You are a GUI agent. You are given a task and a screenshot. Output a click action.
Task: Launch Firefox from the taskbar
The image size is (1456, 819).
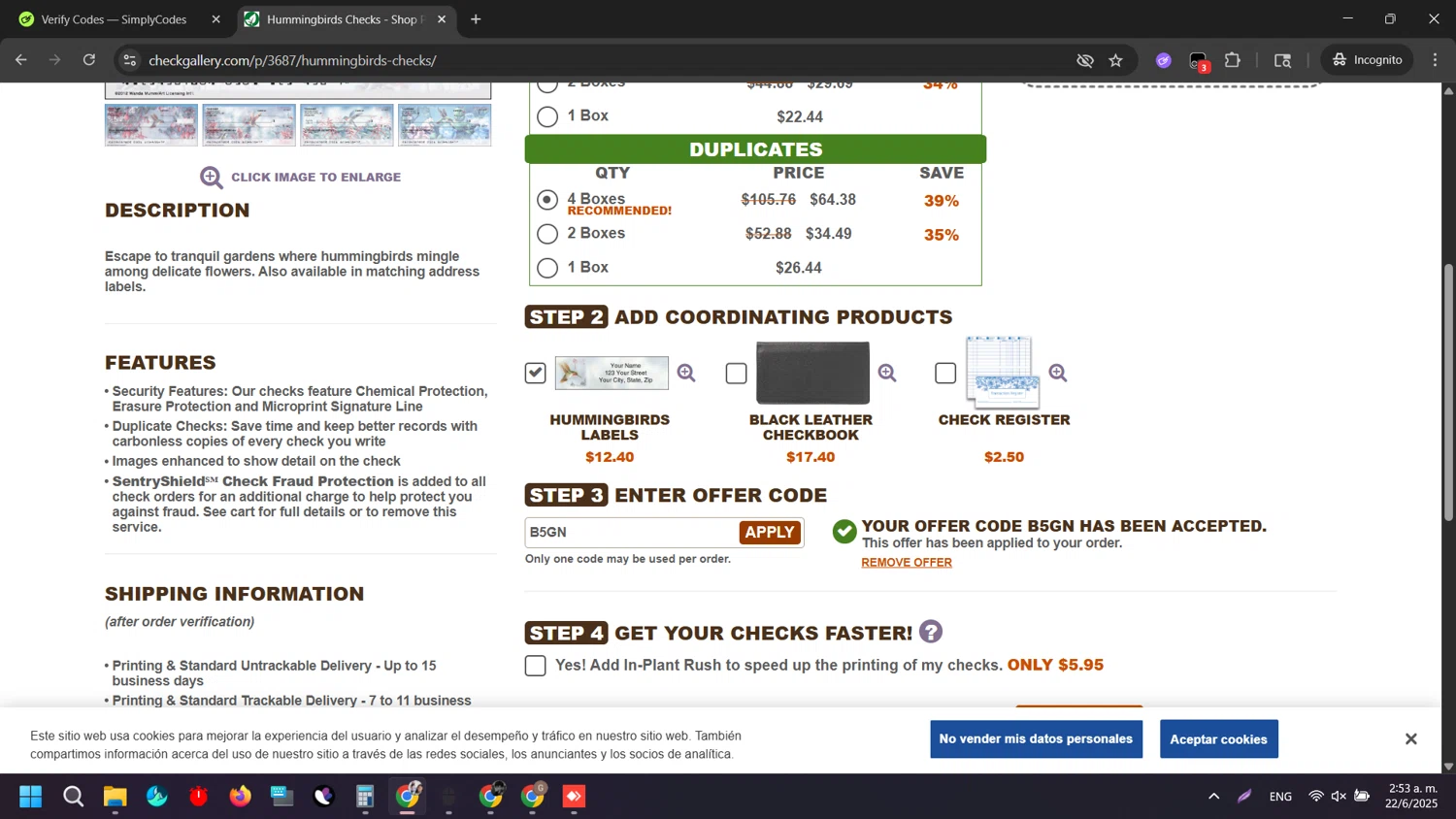coord(240,797)
